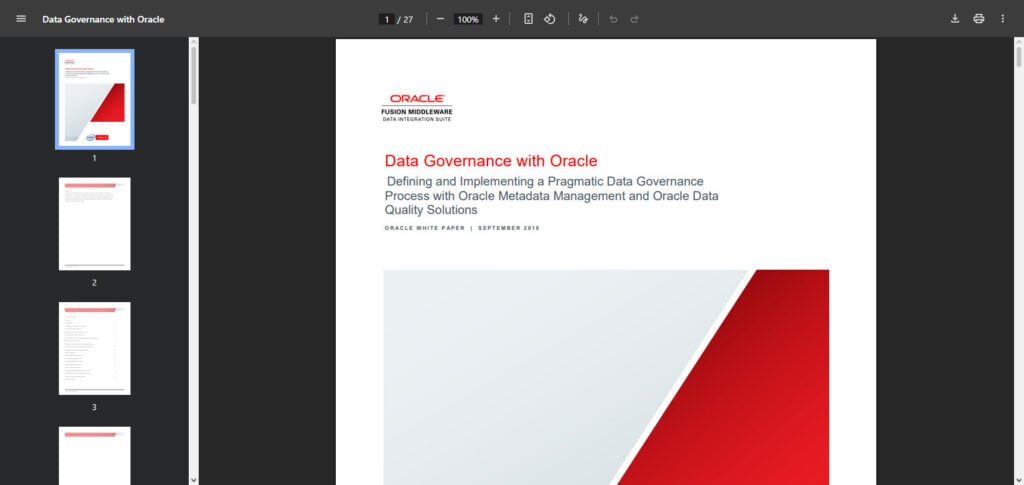
Task: Open the three-dot more actions menu
Action: [x=1002, y=19]
